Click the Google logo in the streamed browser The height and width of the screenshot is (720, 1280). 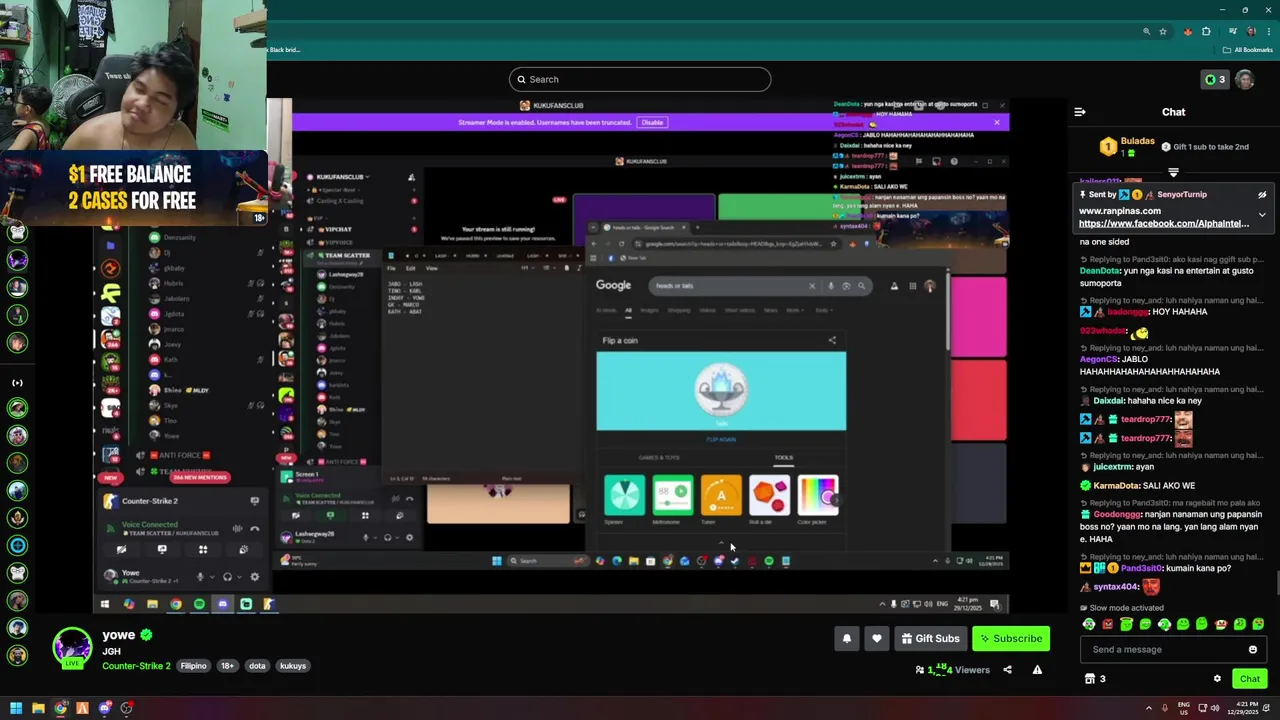tap(613, 285)
